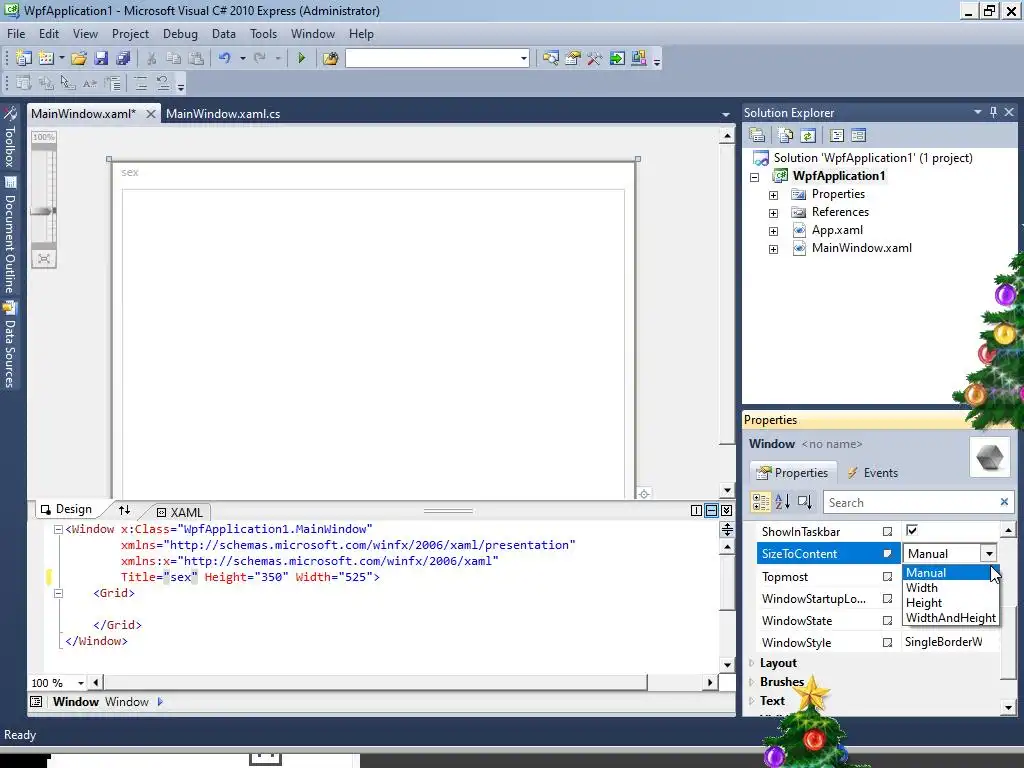Sort properties alphabetically with the A-Z icon
This screenshot has width=1024, height=768.
click(x=782, y=502)
